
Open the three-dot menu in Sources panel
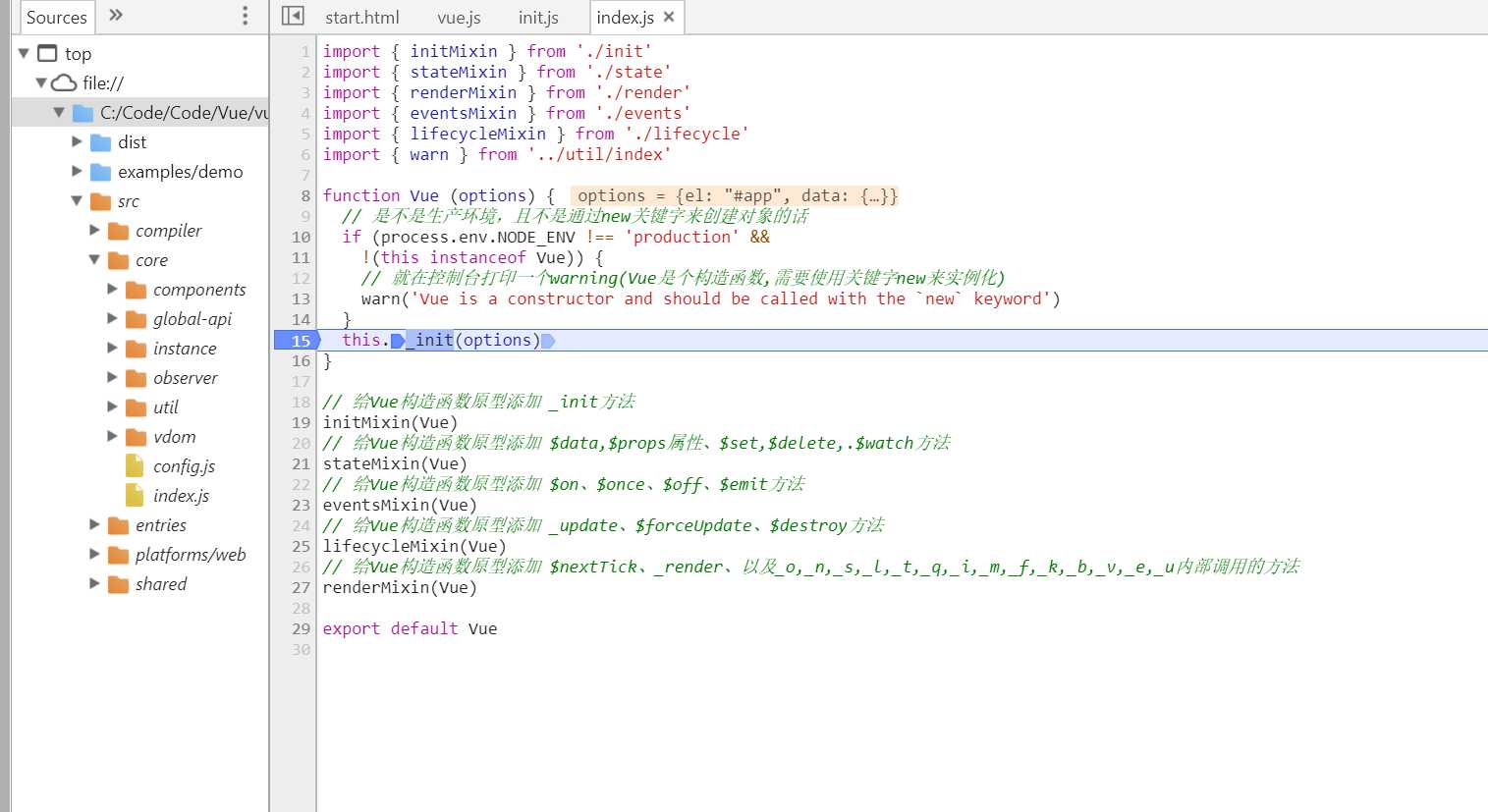coord(245,16)
